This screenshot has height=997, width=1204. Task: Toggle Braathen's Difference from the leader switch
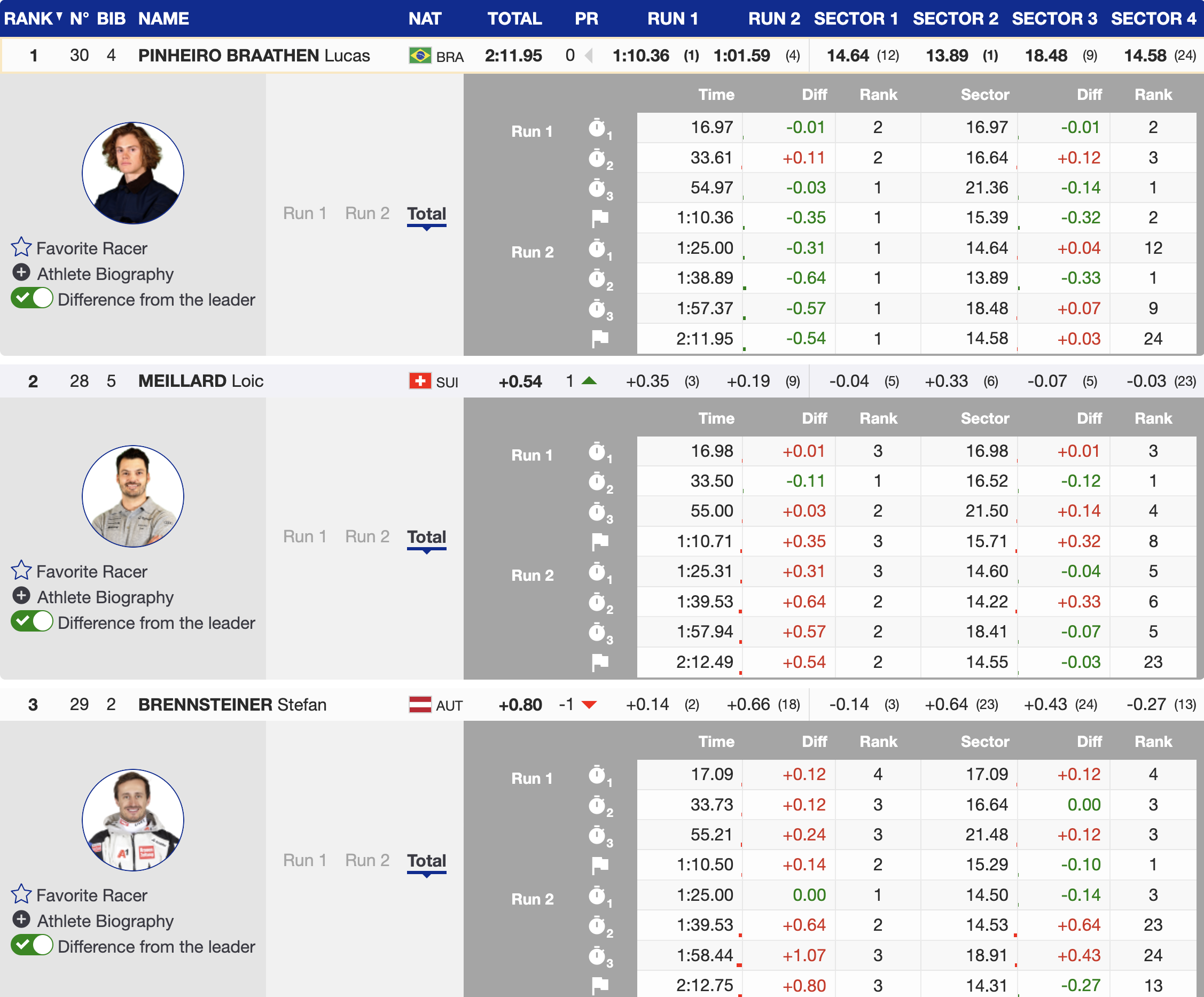(32, 299)
